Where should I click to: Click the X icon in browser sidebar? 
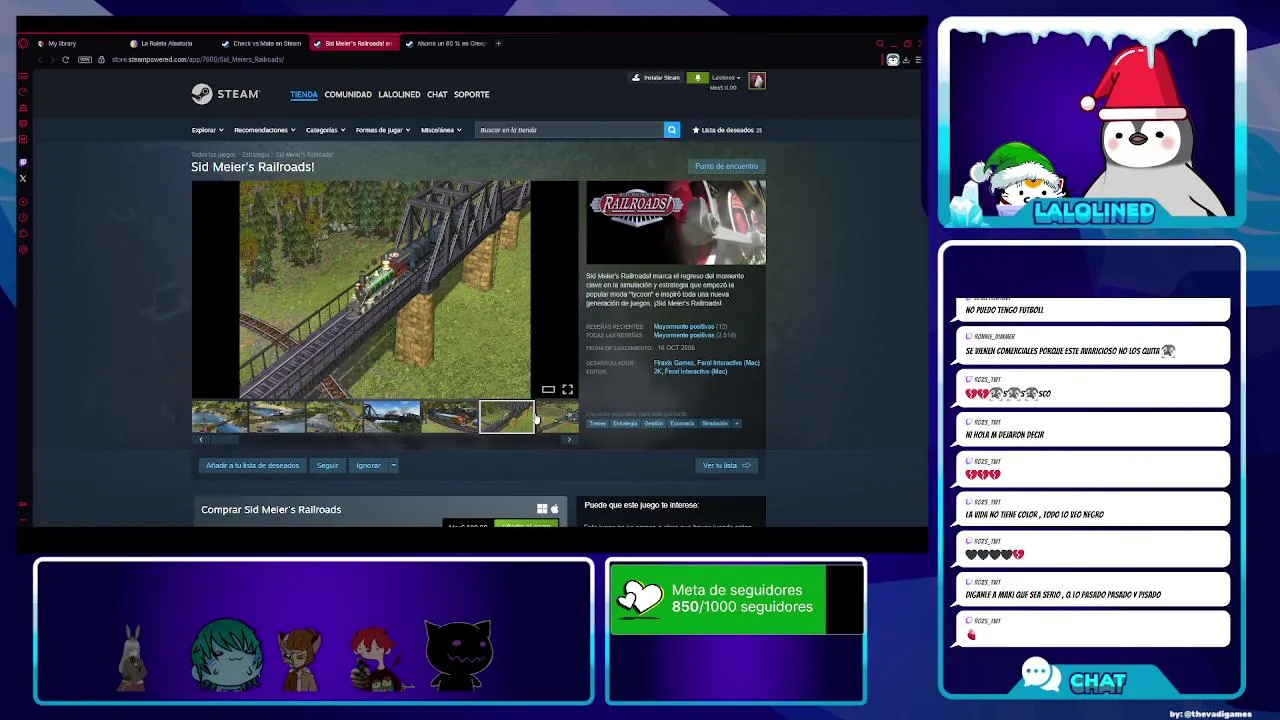tap(23, 178)
